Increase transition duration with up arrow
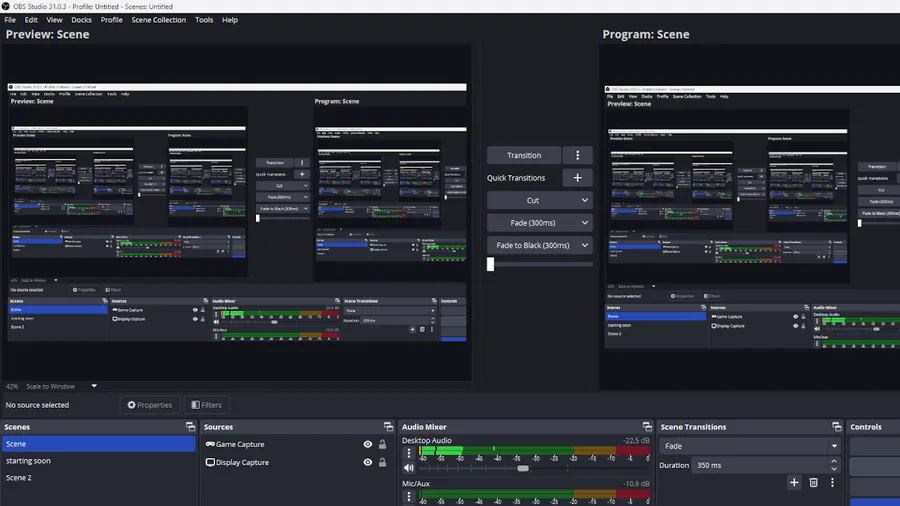 pyautogui.click(x=834, y=461)
